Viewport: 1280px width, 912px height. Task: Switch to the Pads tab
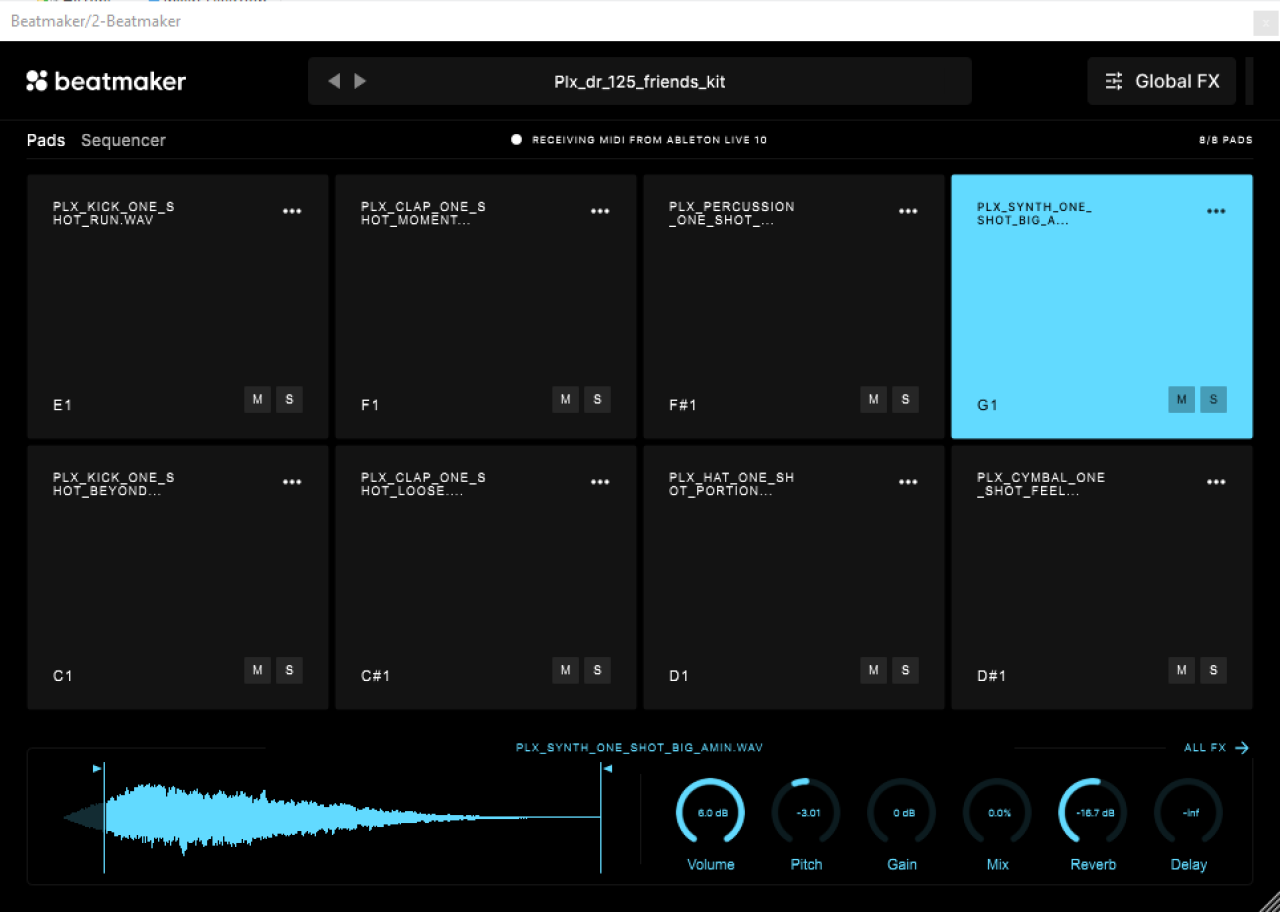46,140
